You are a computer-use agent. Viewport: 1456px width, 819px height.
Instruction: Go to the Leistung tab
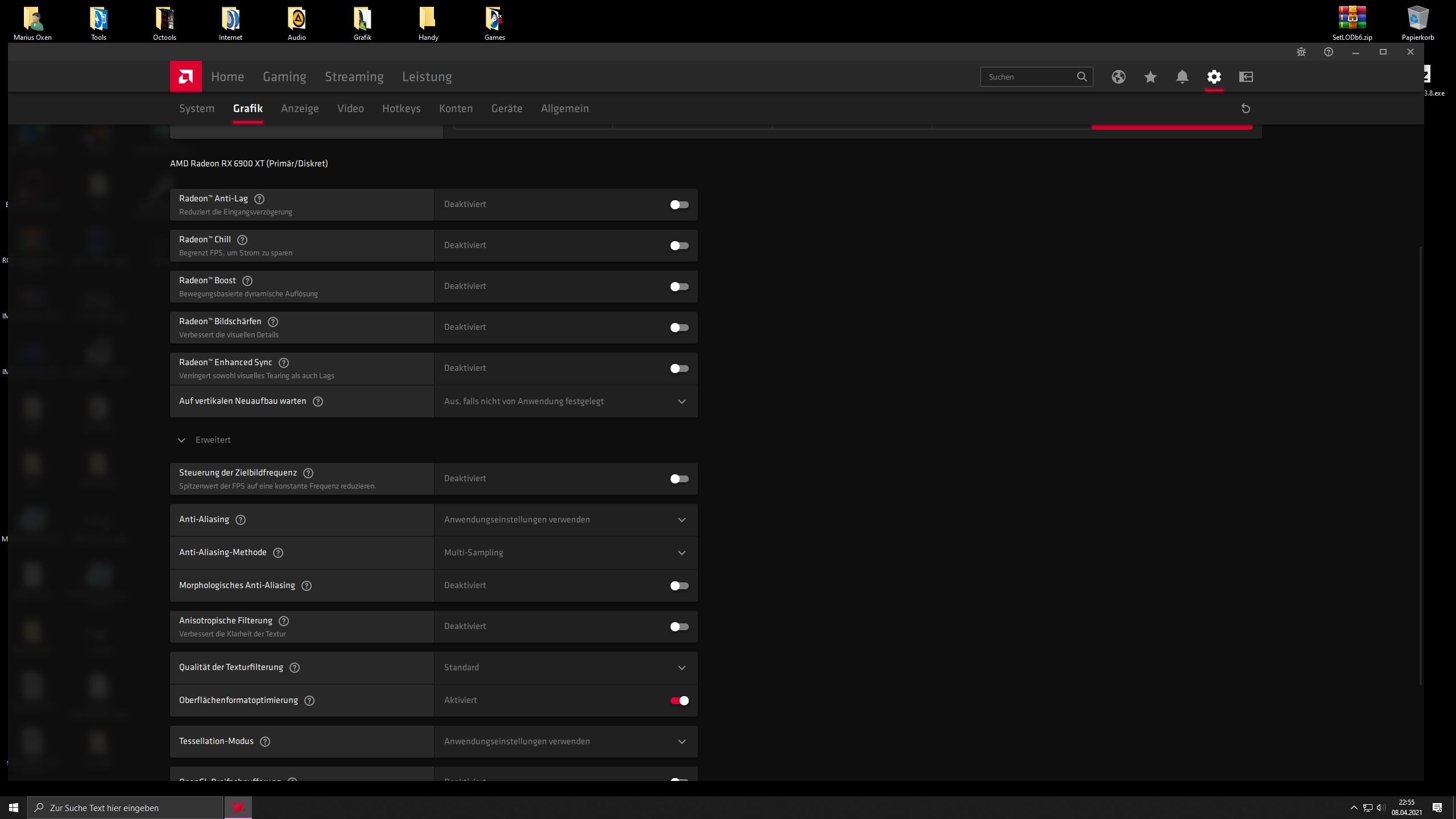[x=427, y=77]
